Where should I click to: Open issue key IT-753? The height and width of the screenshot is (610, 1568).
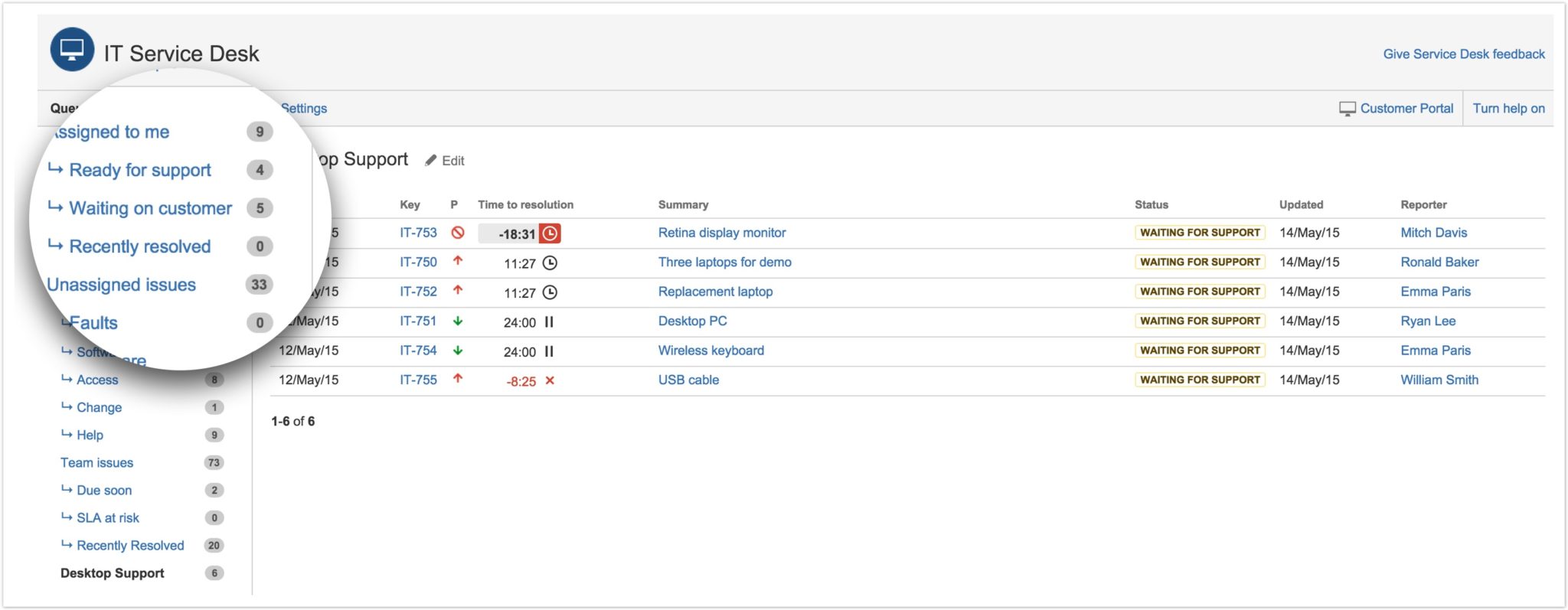pyautogui.click(x=418, y=233)
